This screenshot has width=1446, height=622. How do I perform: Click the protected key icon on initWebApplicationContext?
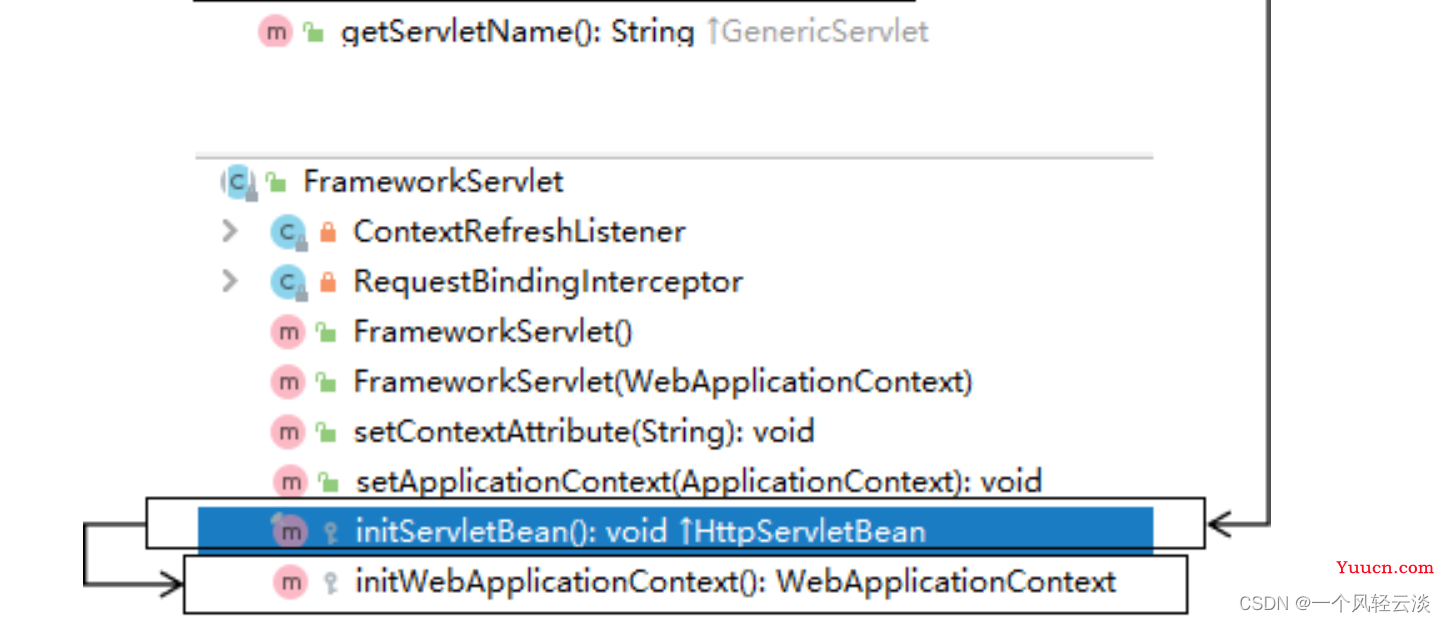pyautogui.click(x=330, y=583)
